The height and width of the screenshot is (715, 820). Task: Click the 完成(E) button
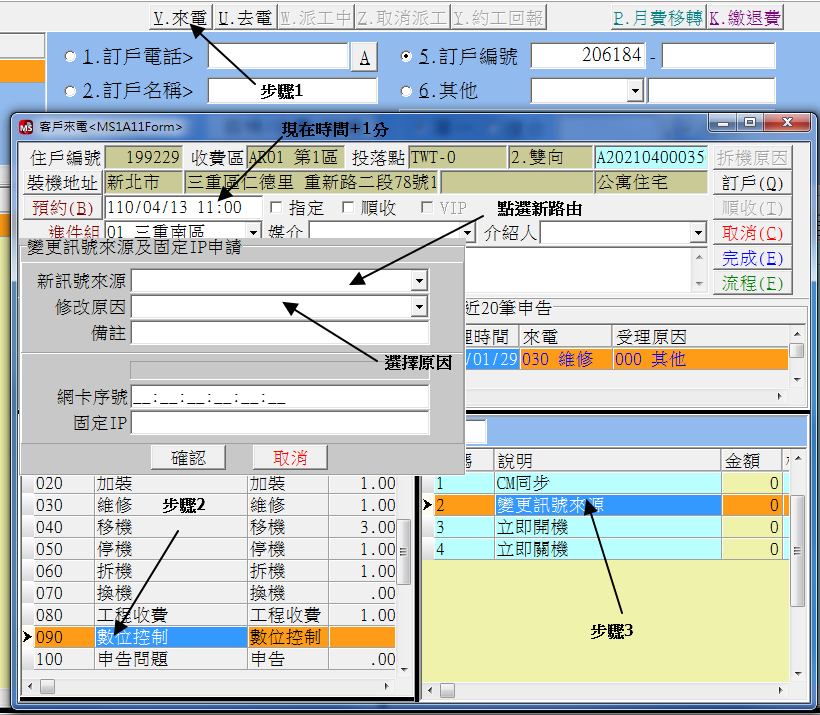pos(752,258)
